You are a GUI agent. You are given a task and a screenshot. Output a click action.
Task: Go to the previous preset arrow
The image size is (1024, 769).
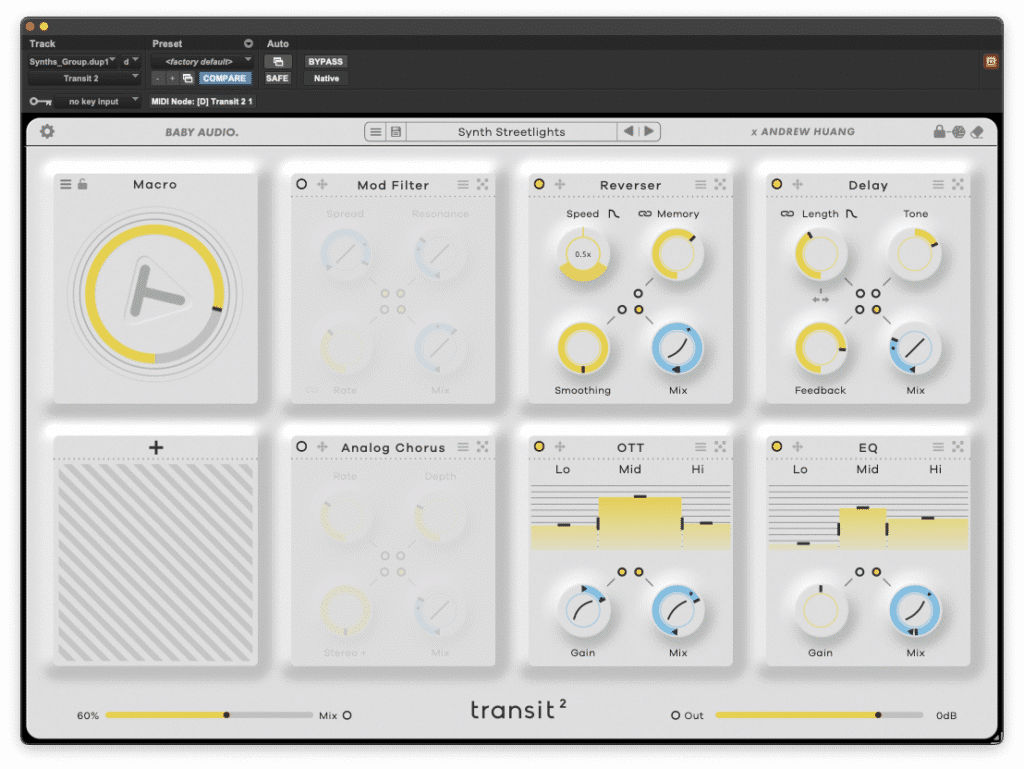[x=628, y=131]
